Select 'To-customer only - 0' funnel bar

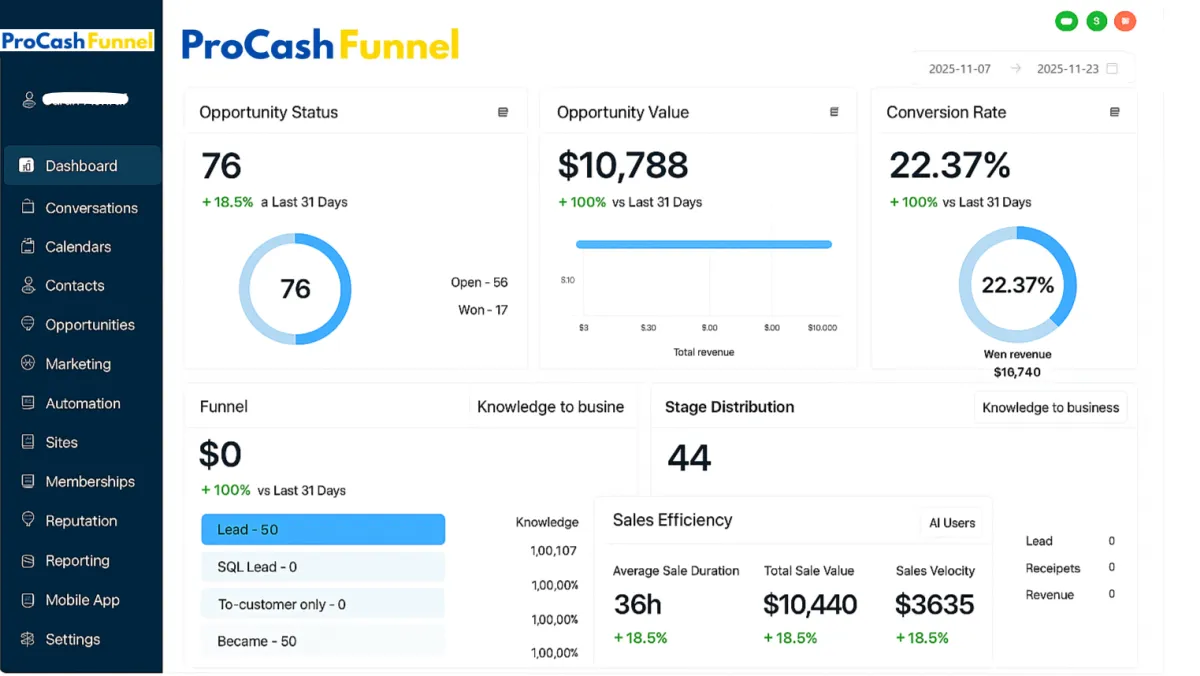coord(323,604)
